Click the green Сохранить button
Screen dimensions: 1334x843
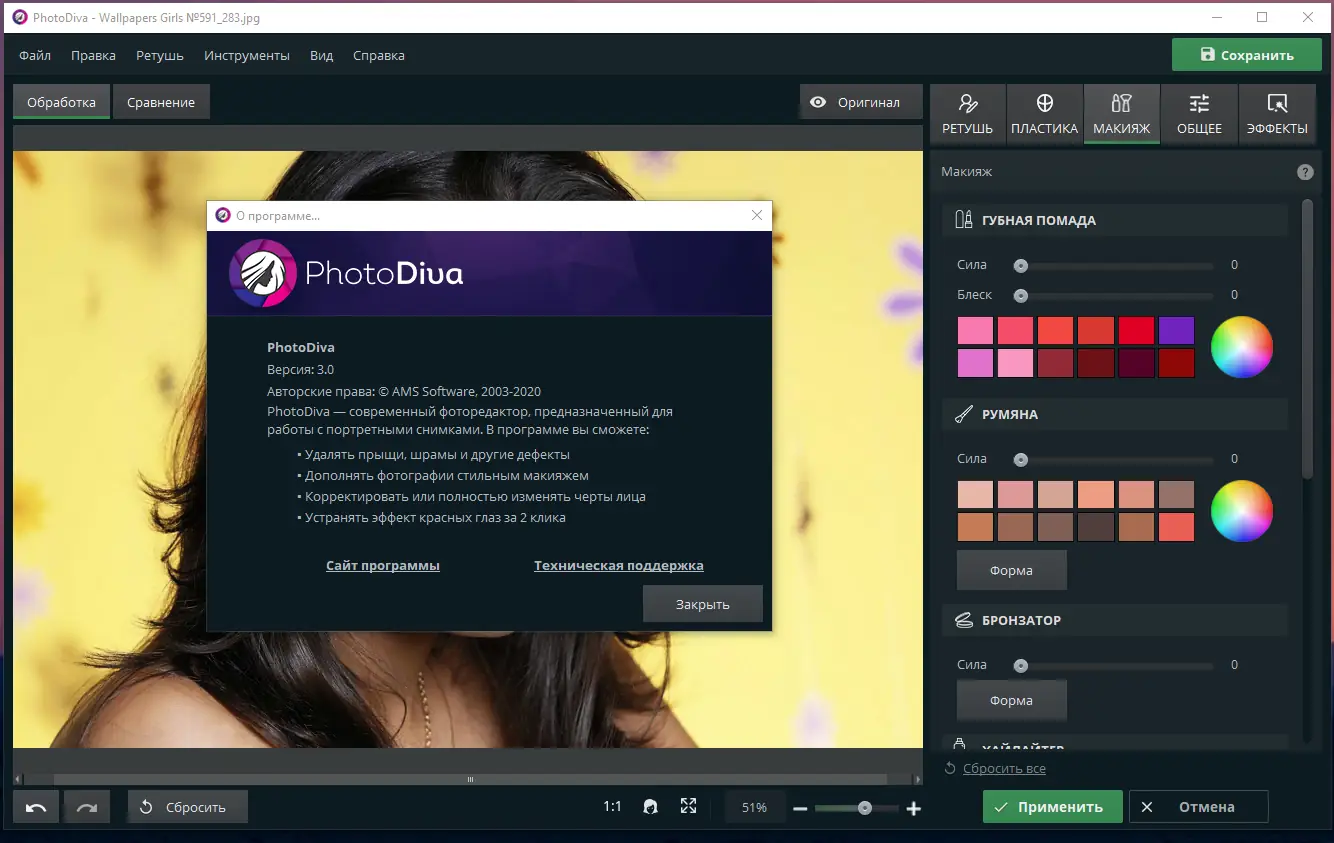[x=1246, y=55]
